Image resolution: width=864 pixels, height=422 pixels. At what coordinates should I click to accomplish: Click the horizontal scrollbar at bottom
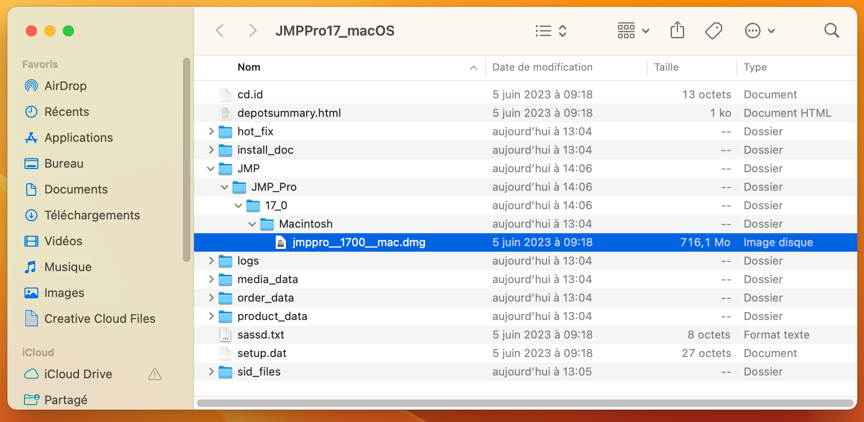[520, 403]
